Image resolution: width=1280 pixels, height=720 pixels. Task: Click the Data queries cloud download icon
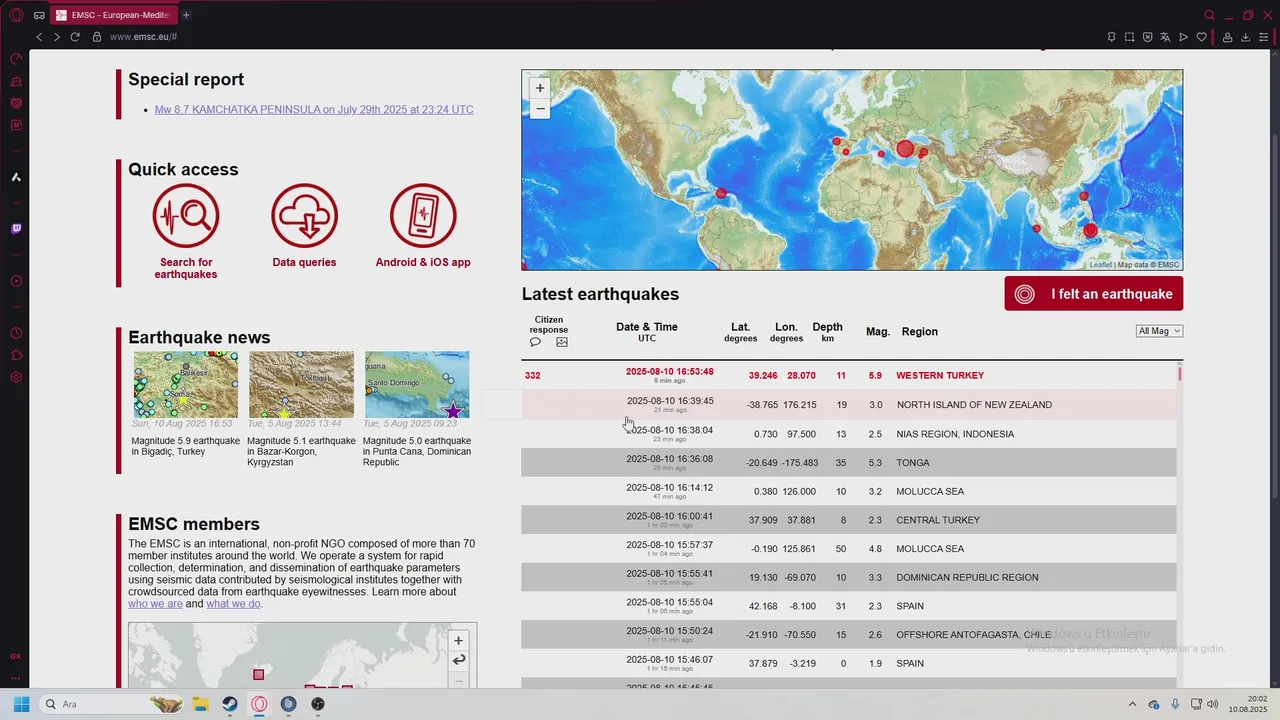coord(304,215)
